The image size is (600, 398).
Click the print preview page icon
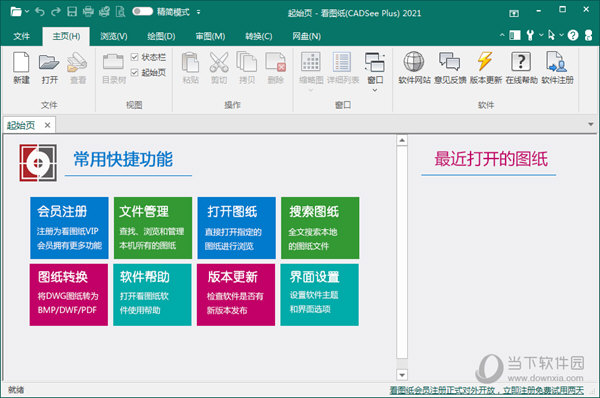tap(121, 12)
